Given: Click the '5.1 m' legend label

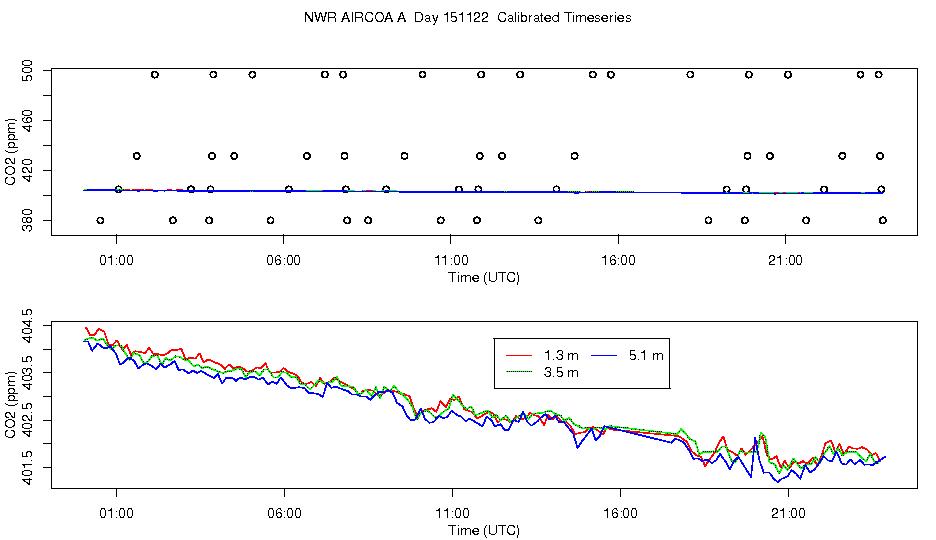Looking at the screenshot, I should (646, 356).
